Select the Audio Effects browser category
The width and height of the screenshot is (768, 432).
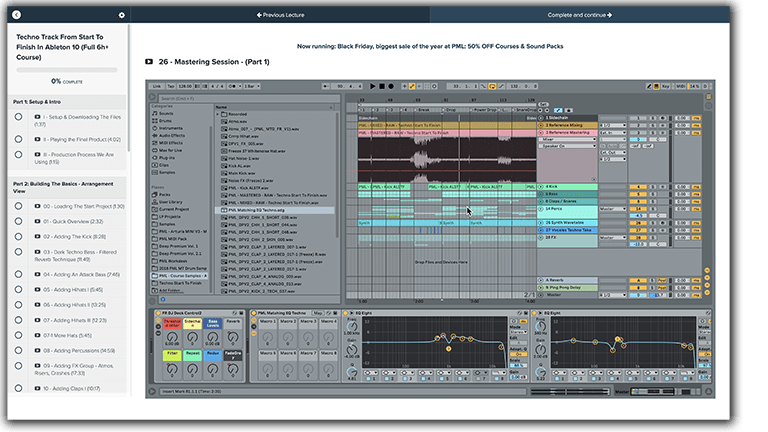click(x=171, y=135)
